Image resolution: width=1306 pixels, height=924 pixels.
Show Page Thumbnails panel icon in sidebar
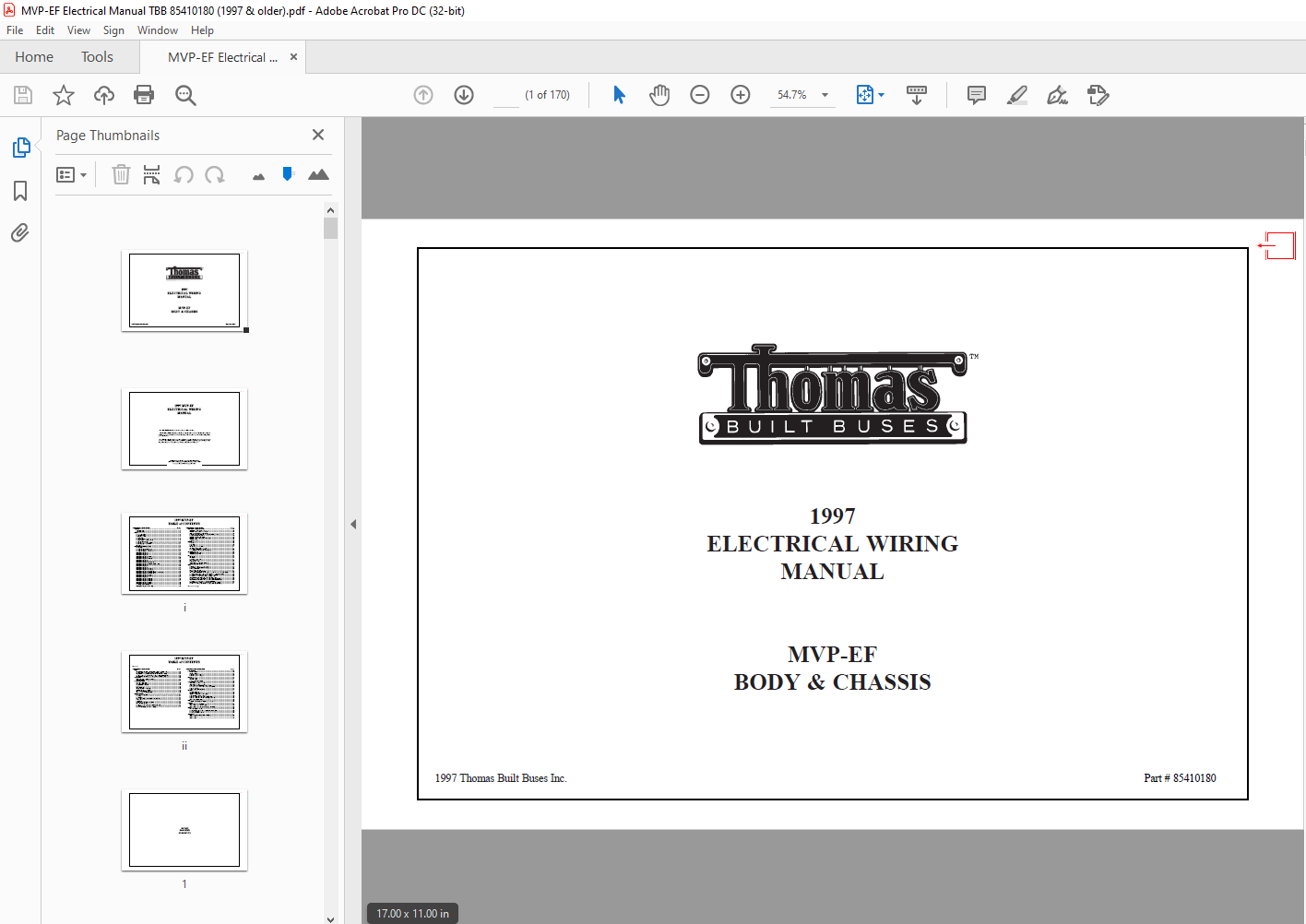point(20,148)
